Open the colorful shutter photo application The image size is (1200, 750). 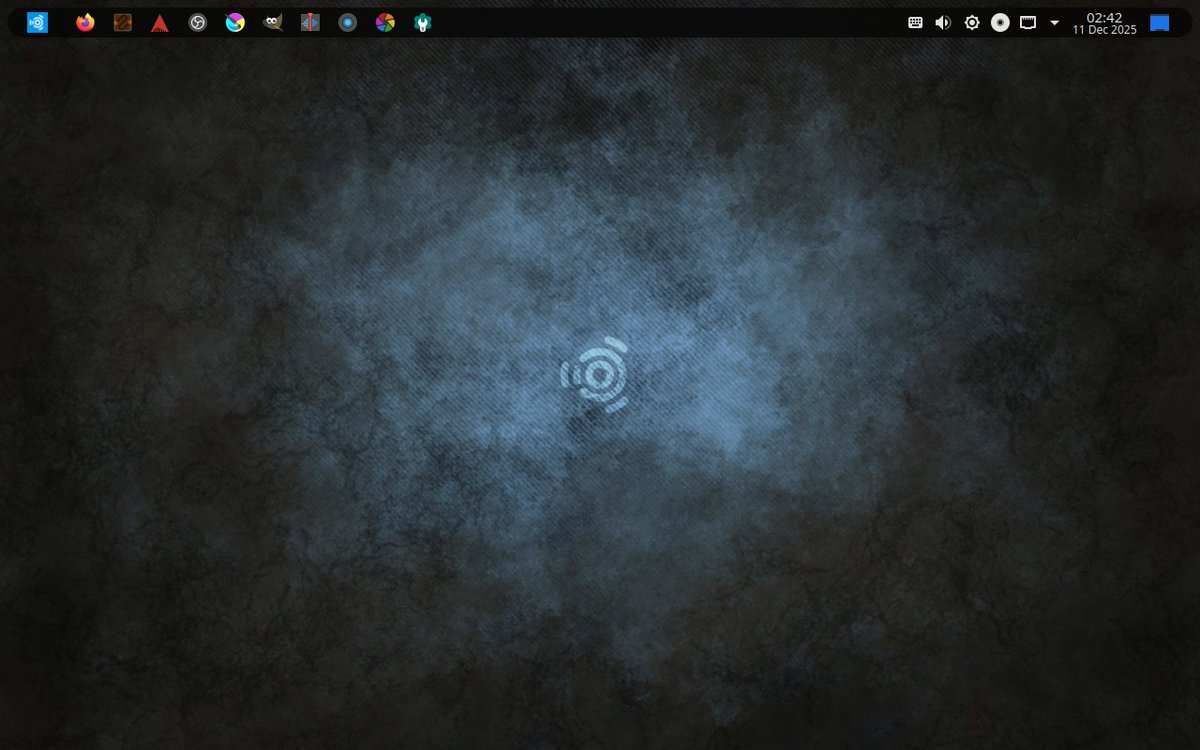[385, 21]
